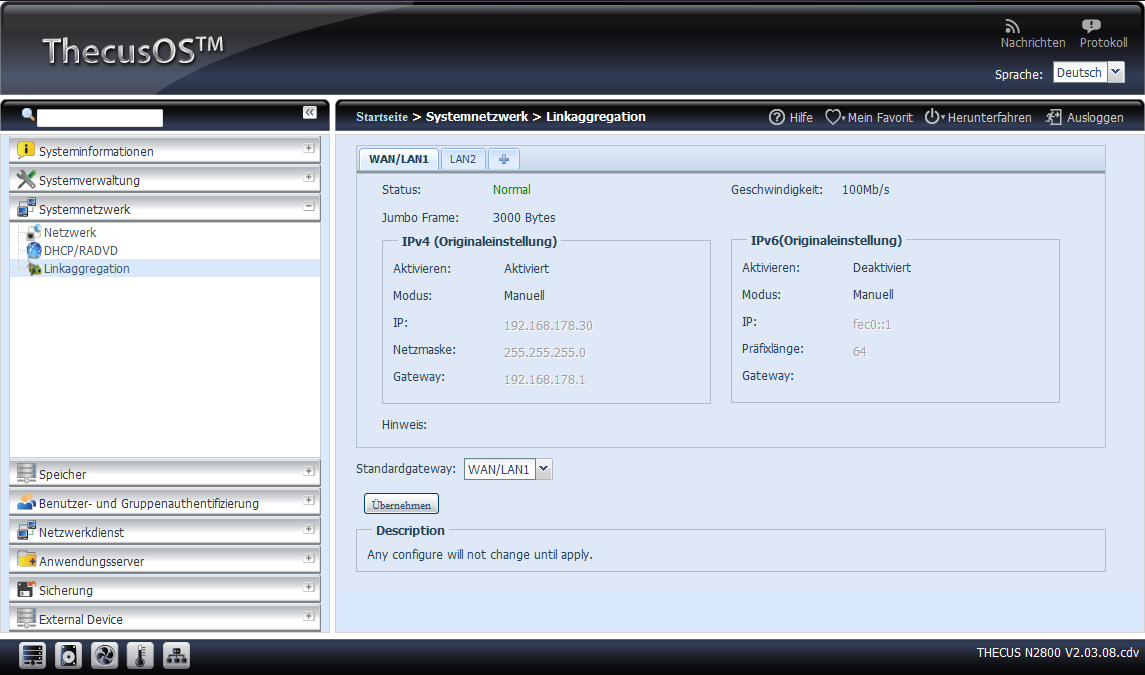Click the network status icon in footer
The height and width of the screenshot is (675, 1145).
(176, 656)
